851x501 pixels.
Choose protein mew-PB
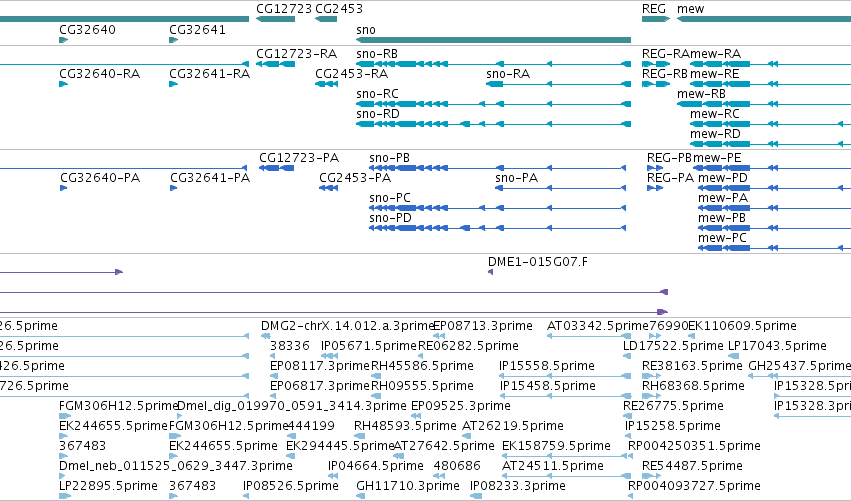[x=722, y=218]
